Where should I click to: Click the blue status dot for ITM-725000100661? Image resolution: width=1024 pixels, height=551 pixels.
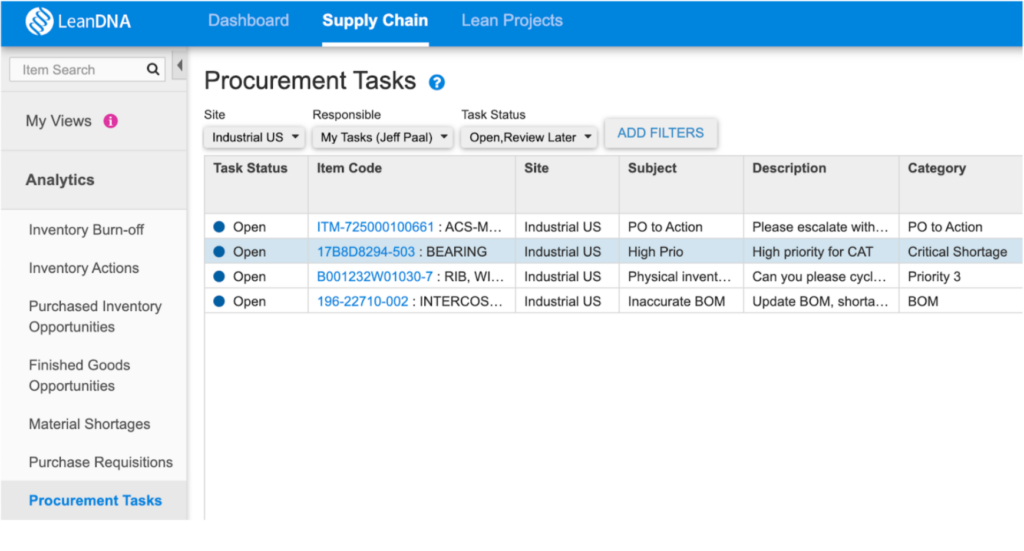(219, 227)
